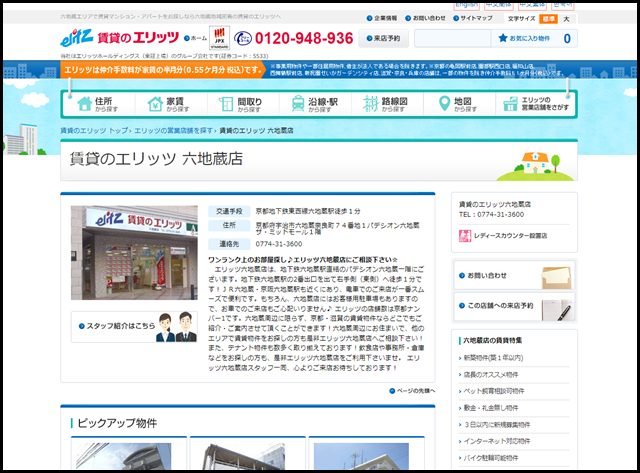The width and height of the screenshot is (640, 473).
Task: Select 標準 text size
Action: coord(548,19)
